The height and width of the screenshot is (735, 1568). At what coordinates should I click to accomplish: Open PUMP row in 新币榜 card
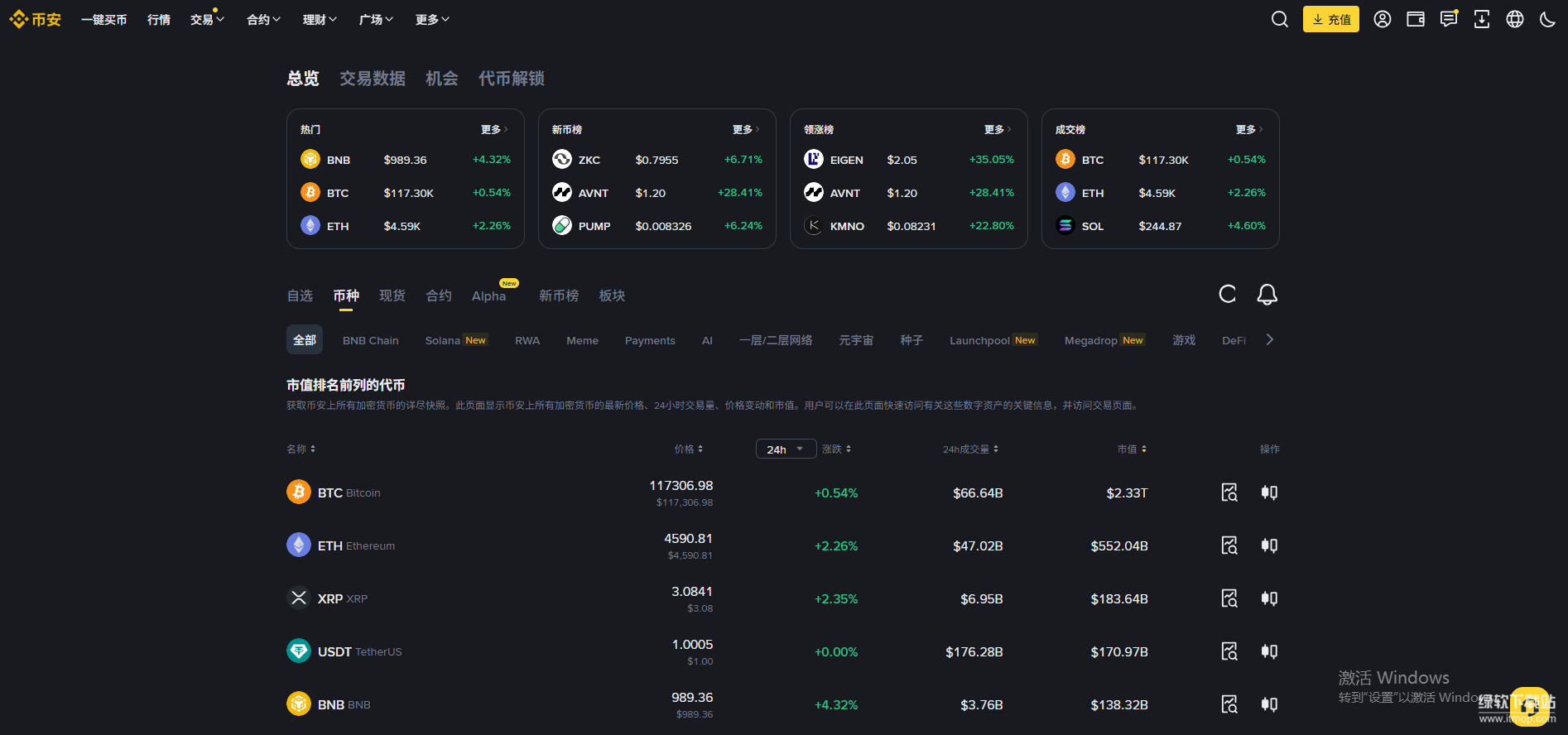tap(657, 225)
